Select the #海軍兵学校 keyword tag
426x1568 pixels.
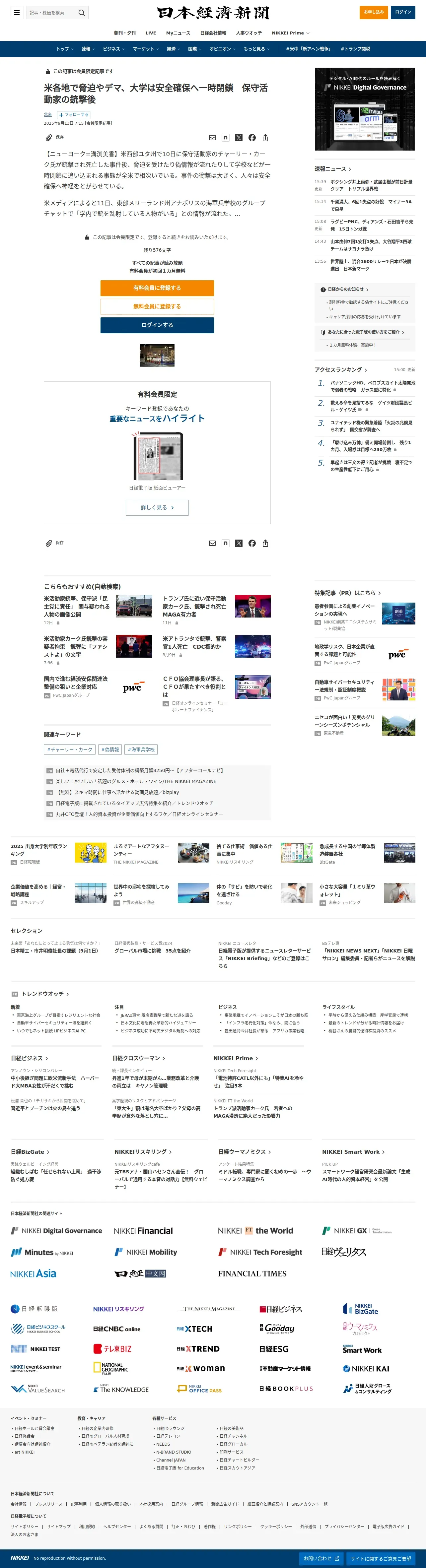click(x=141, y=749)
